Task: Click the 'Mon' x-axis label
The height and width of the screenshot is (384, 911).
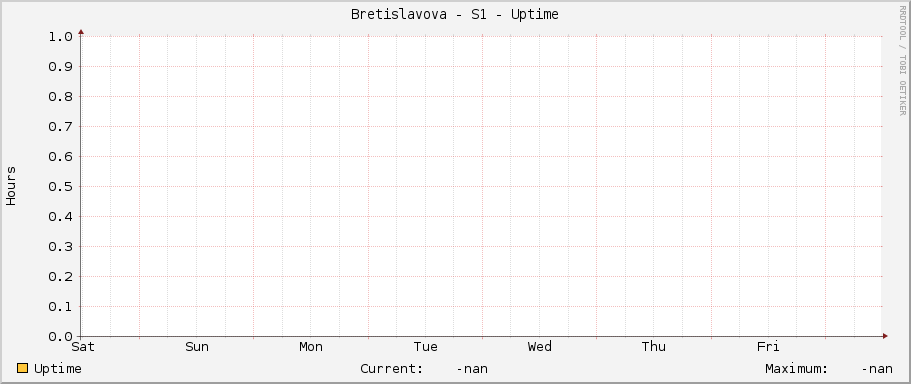Action: pos(311,347)
